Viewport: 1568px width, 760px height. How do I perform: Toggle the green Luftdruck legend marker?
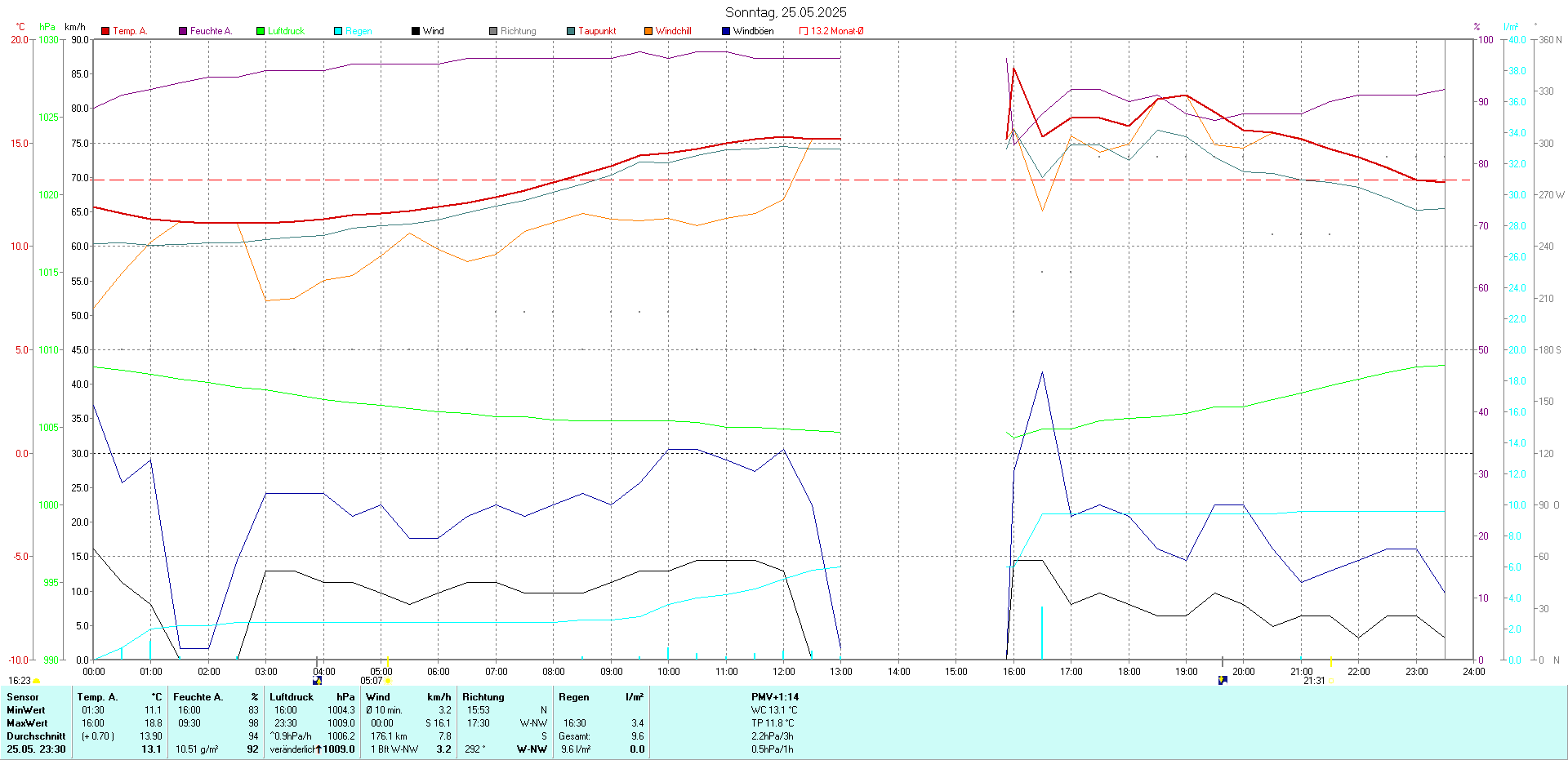[261, 31]
